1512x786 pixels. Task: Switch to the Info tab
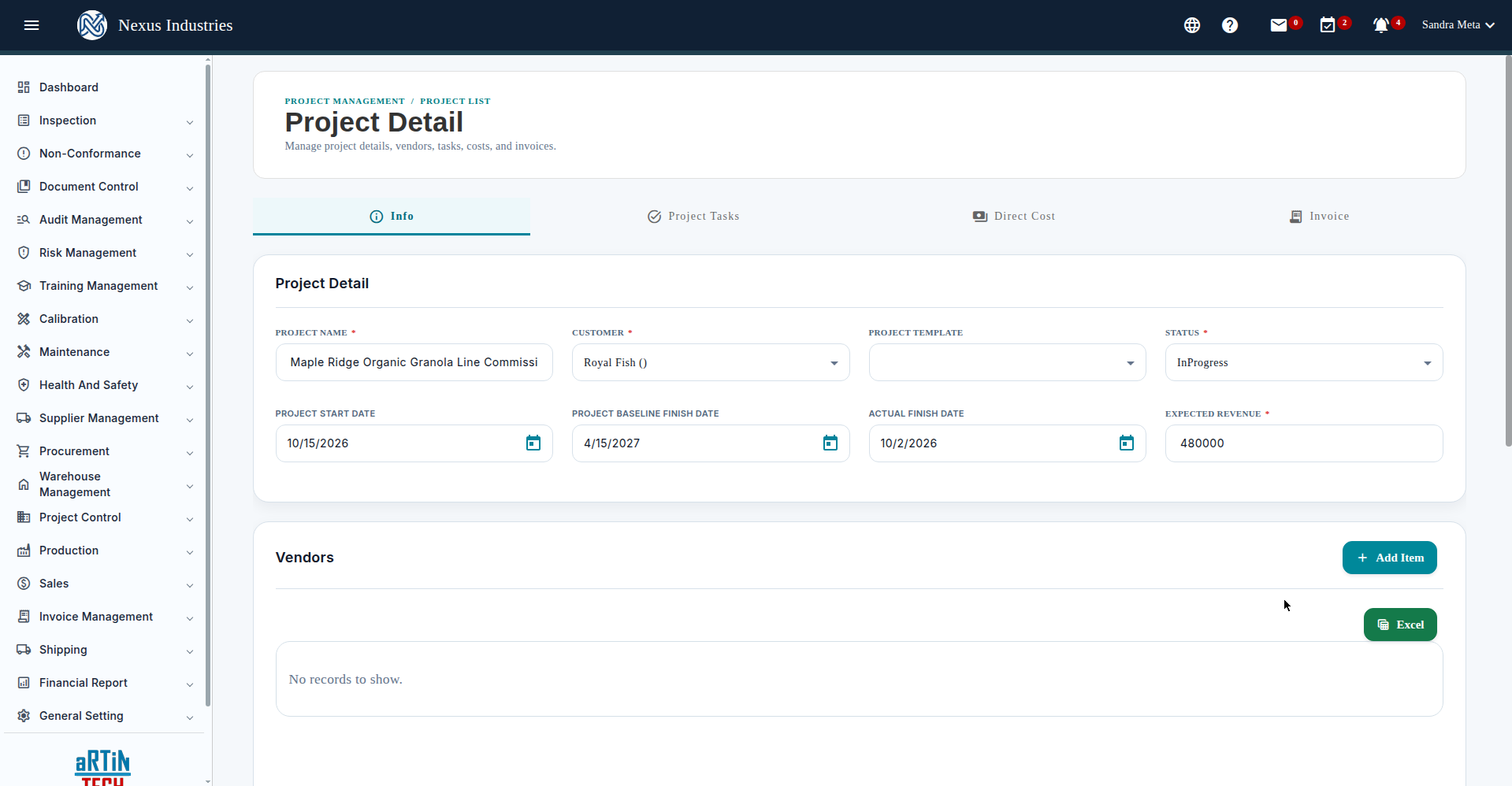click(x=392, y=216)
